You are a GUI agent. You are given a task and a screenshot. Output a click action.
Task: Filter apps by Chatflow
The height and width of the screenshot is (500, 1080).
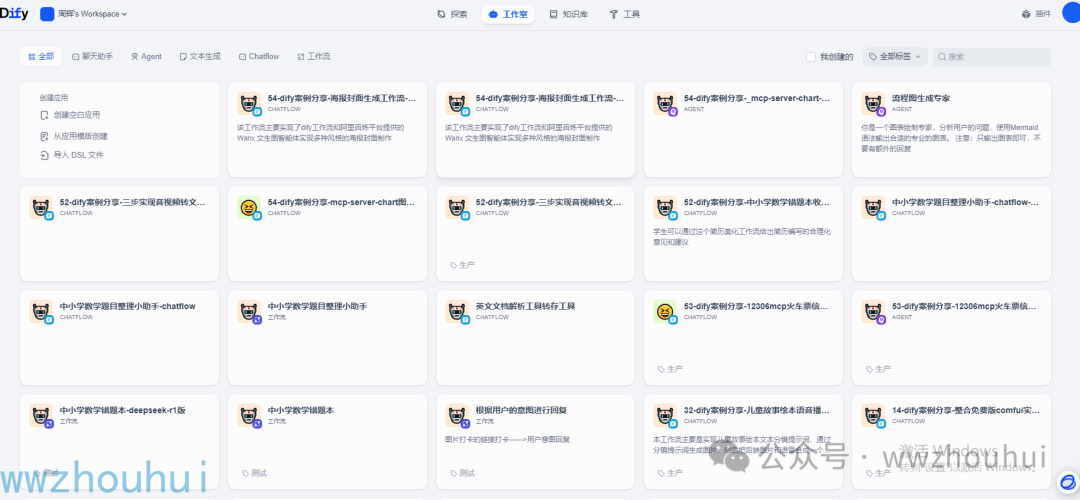259,56
